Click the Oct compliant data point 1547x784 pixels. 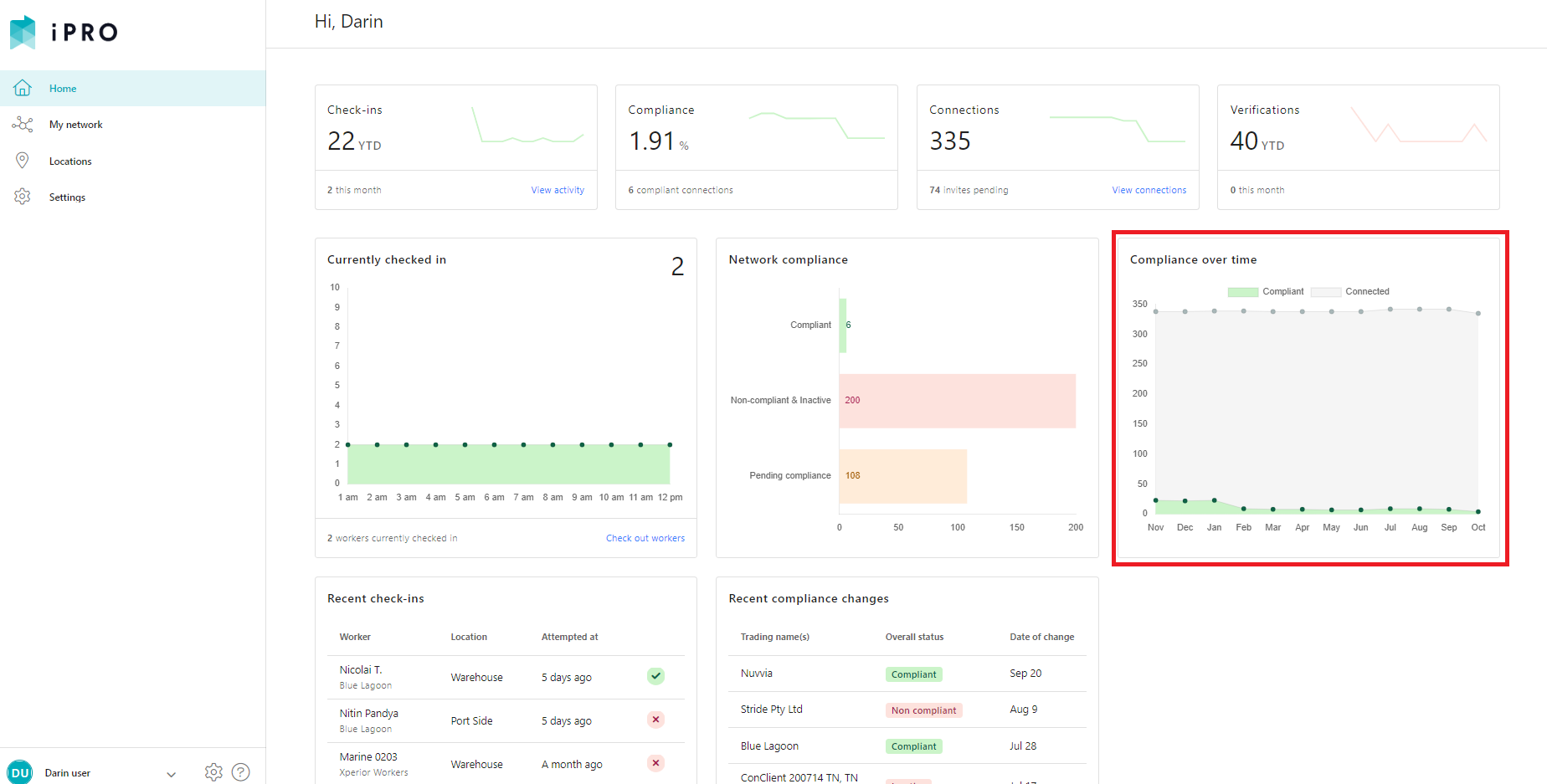tap(1478, 511)
